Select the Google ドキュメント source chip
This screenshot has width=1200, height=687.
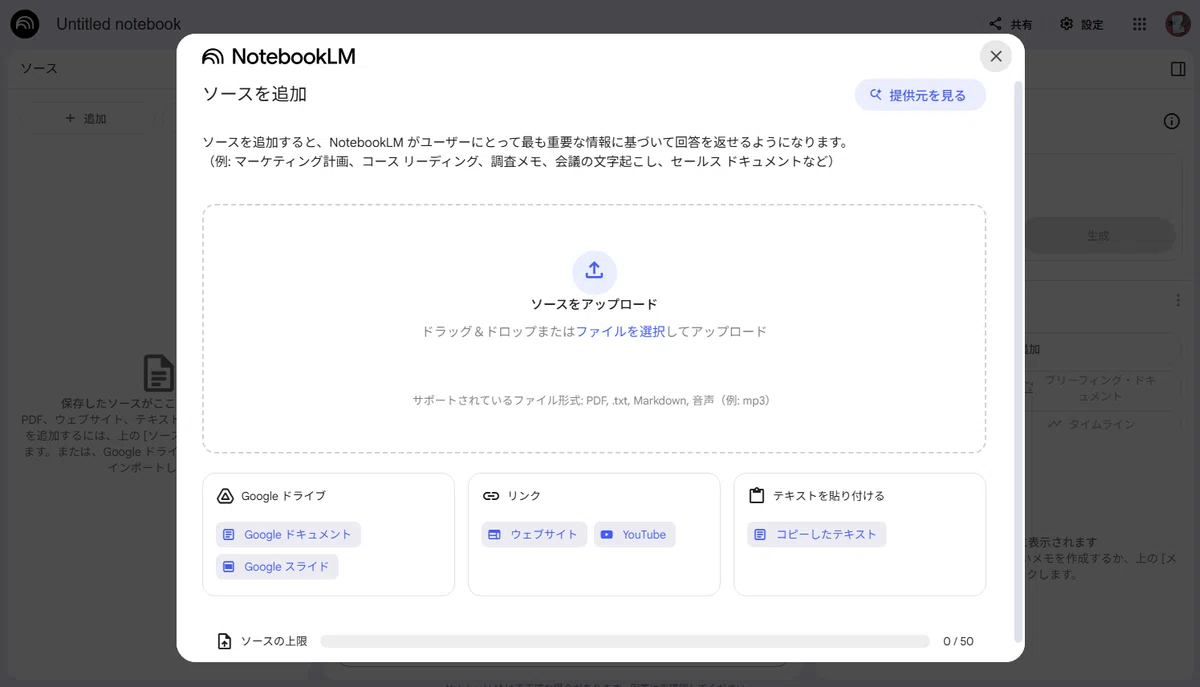pyautogui.click(x=288, y=535)
